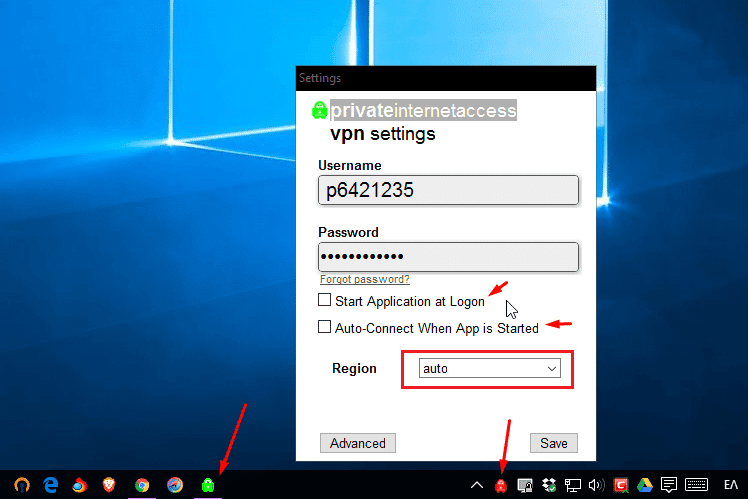This screenshot has height=499, width=748.
Task: Open the blue and orange flame taskbar app
Action: [80, 485]
